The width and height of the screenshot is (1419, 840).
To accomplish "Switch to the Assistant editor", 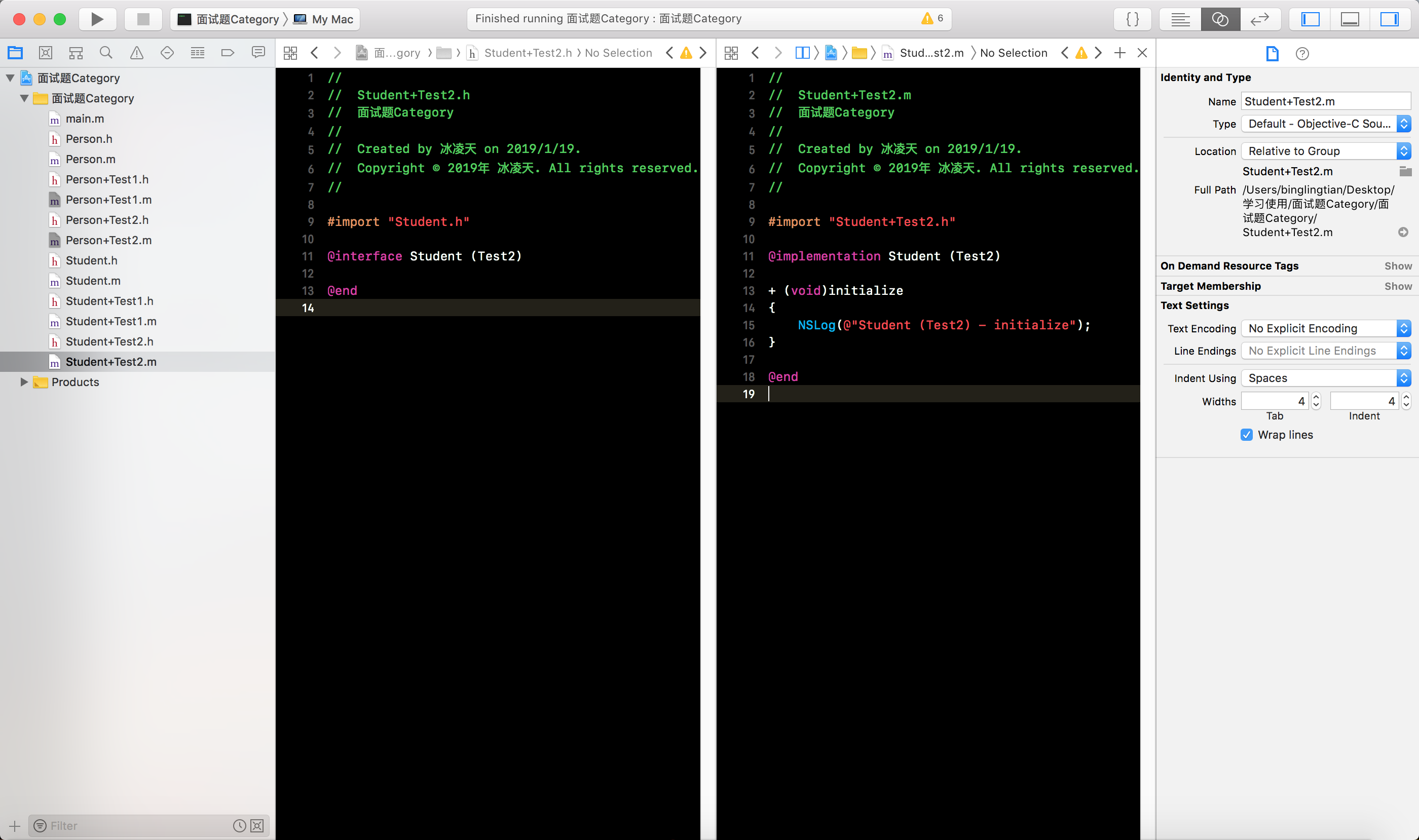I will 1220,19.
